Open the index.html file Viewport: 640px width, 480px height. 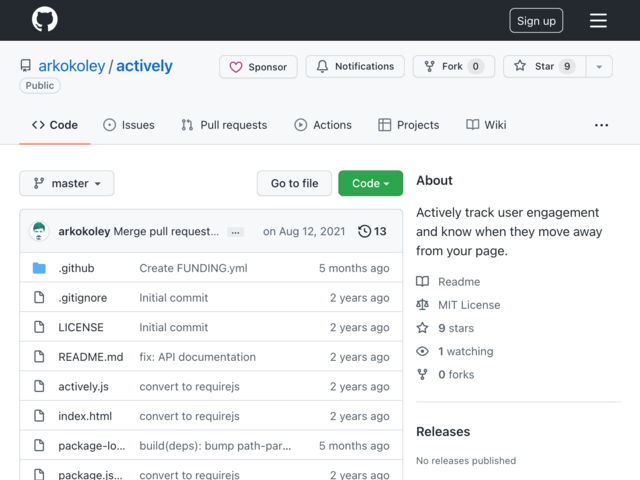pyautogui.click(x=85, y=416)
